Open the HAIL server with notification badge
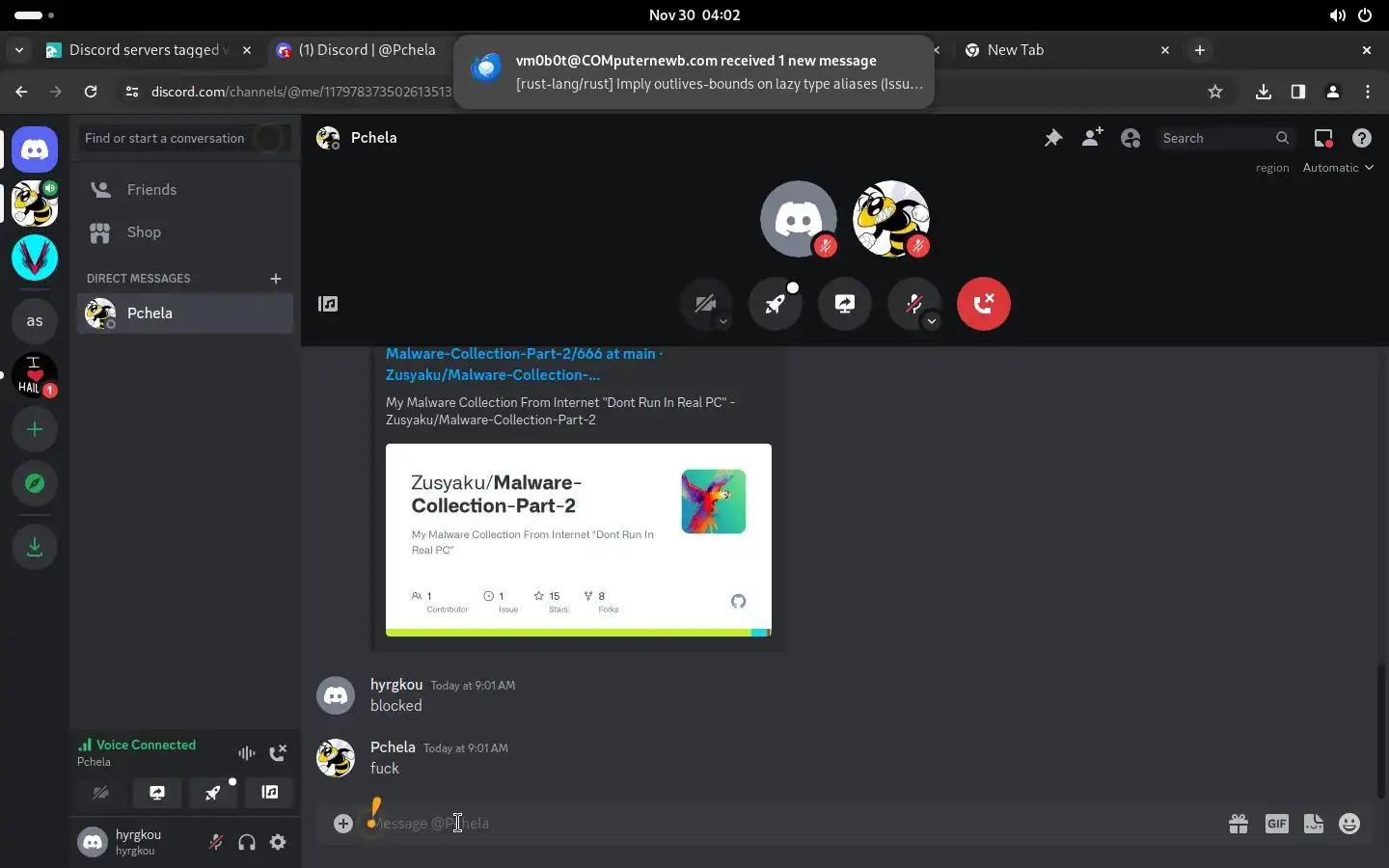 (x=35, y=375)
